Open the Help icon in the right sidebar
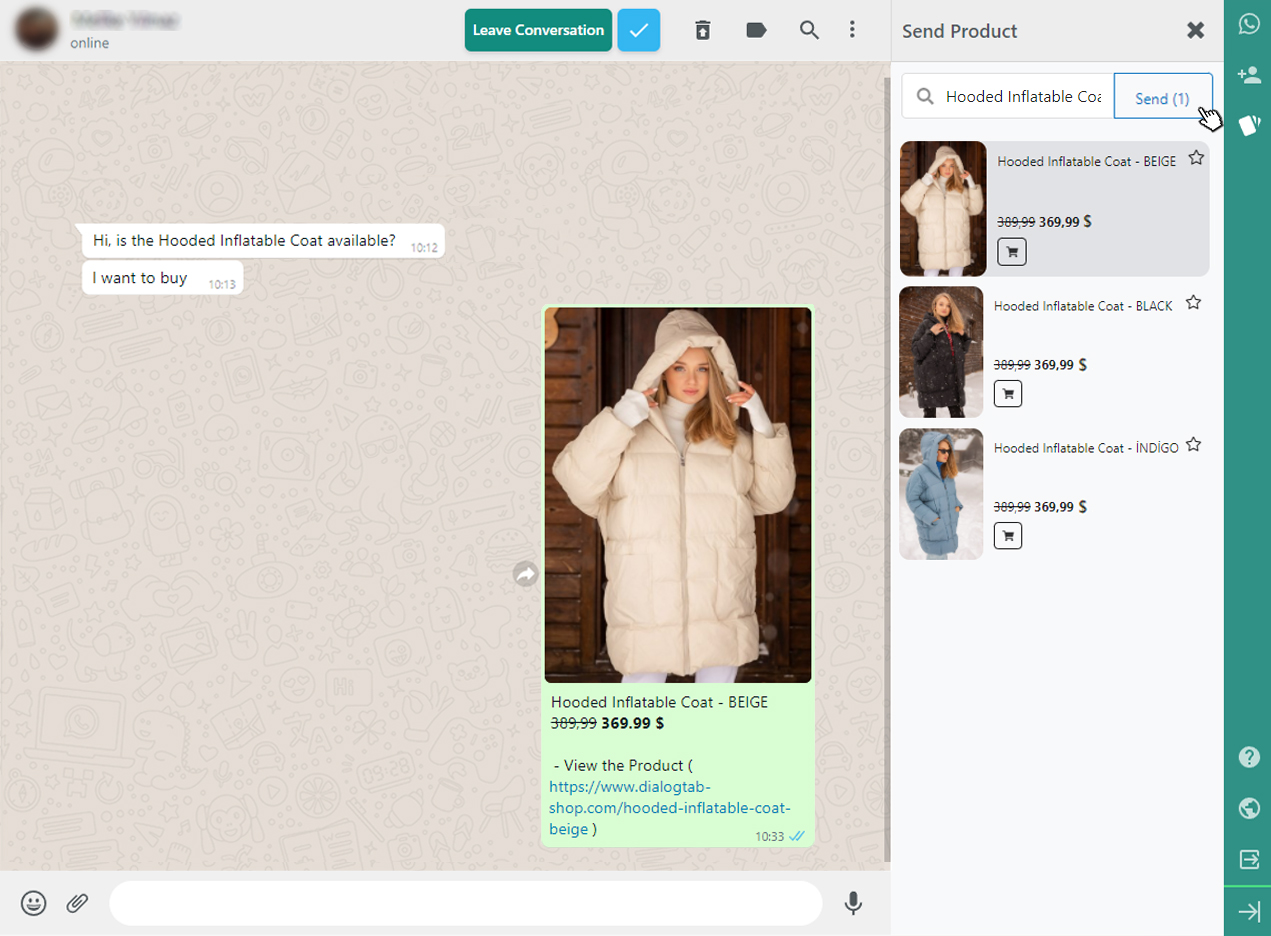The image size is (1271, 936). (1248, 757)
